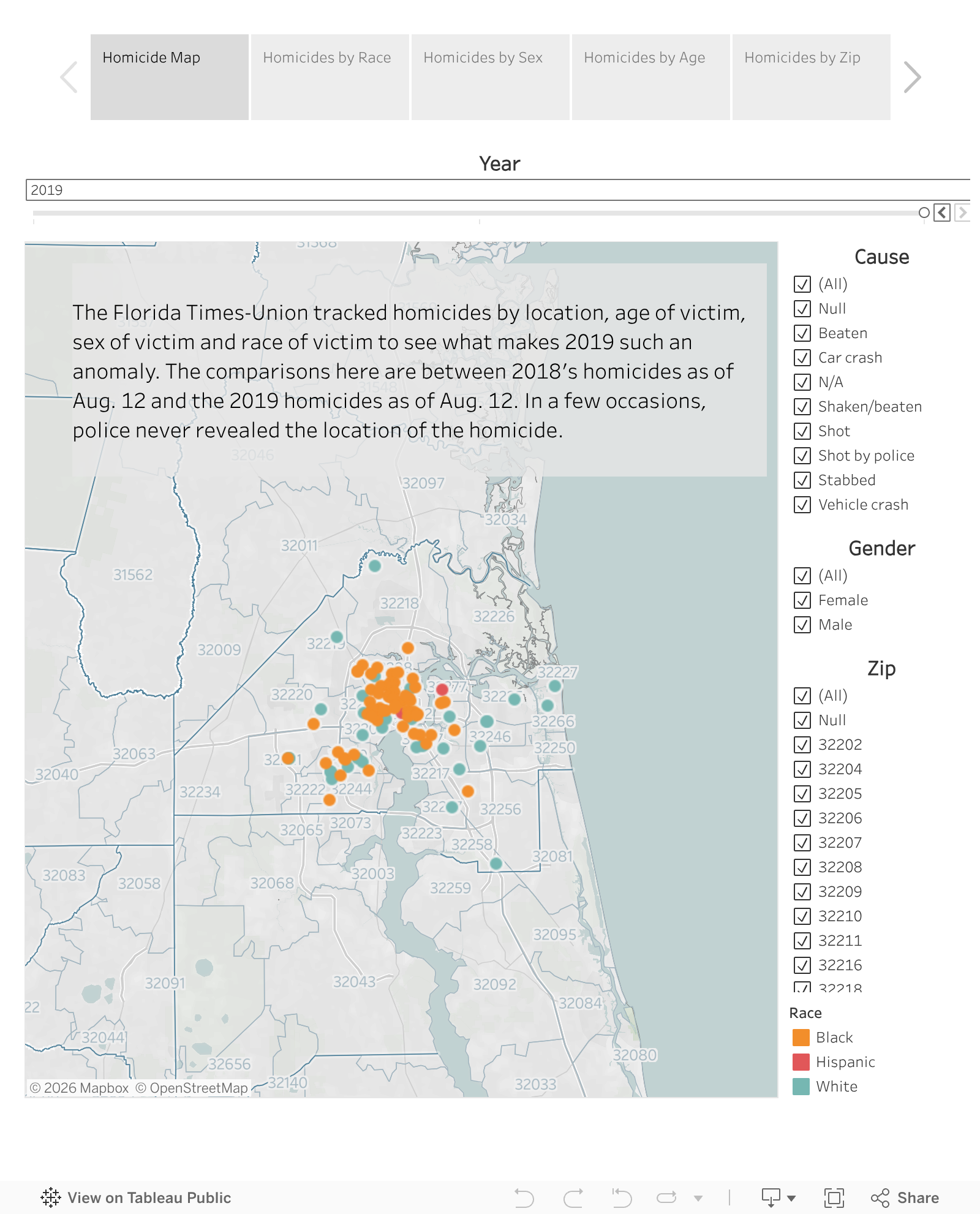The height and width of the screenshot is (1214, 980).
Task: Uncheck the Shot by police cause
Action: click(x=802, y=456)
